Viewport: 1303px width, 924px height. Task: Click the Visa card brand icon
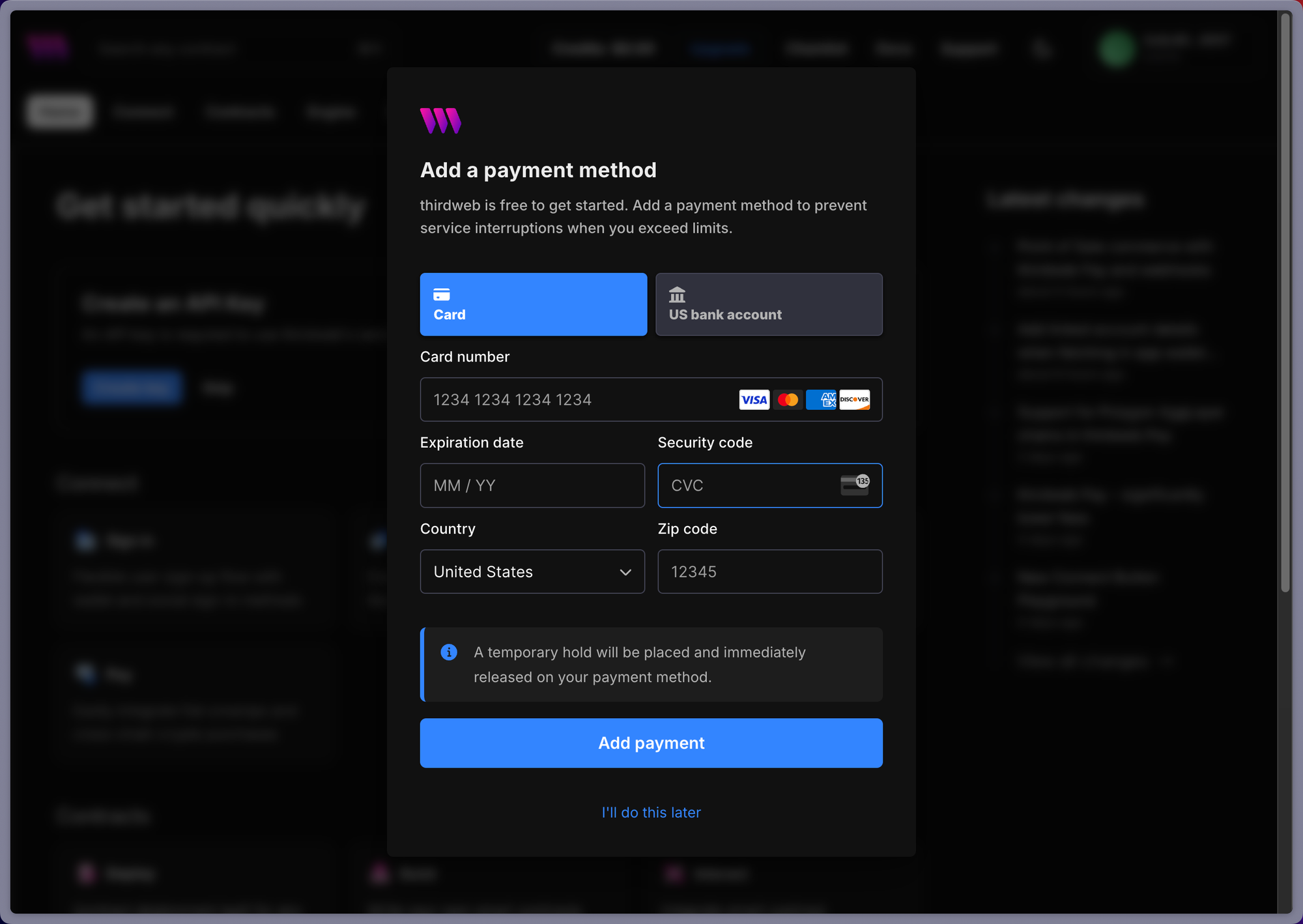(754, 399)
